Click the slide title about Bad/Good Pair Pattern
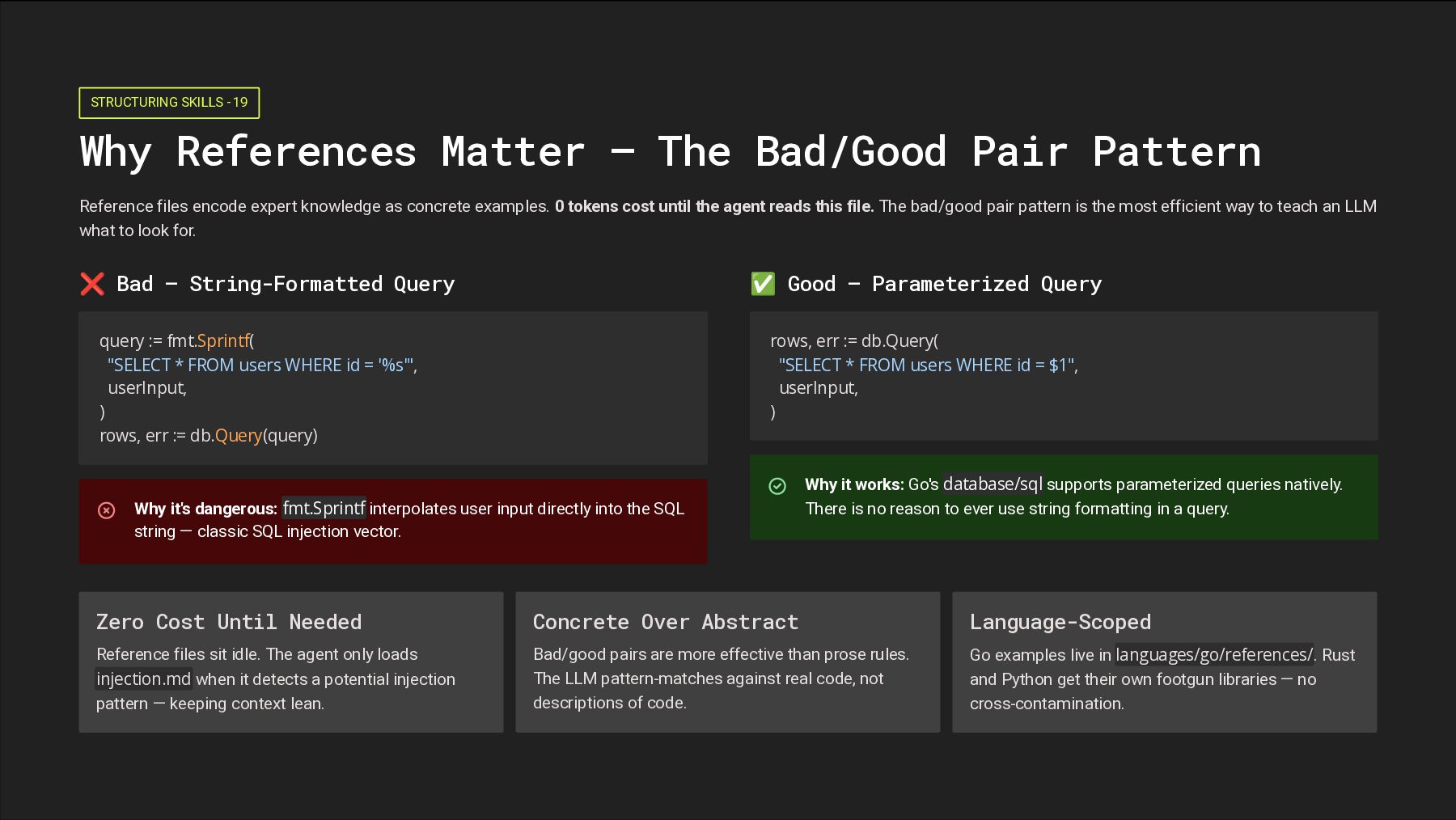 coord(670,152)
